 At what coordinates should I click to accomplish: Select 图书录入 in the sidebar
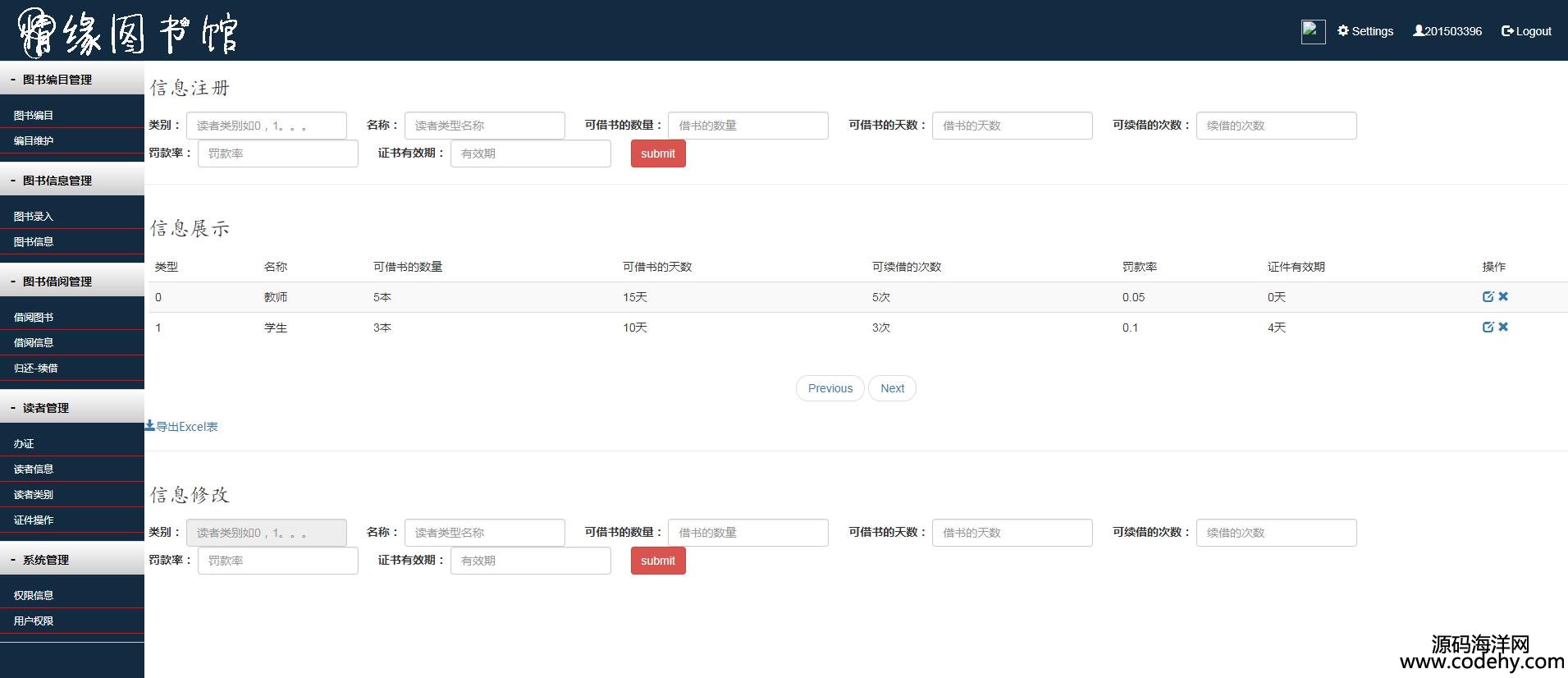coord(34,217)
